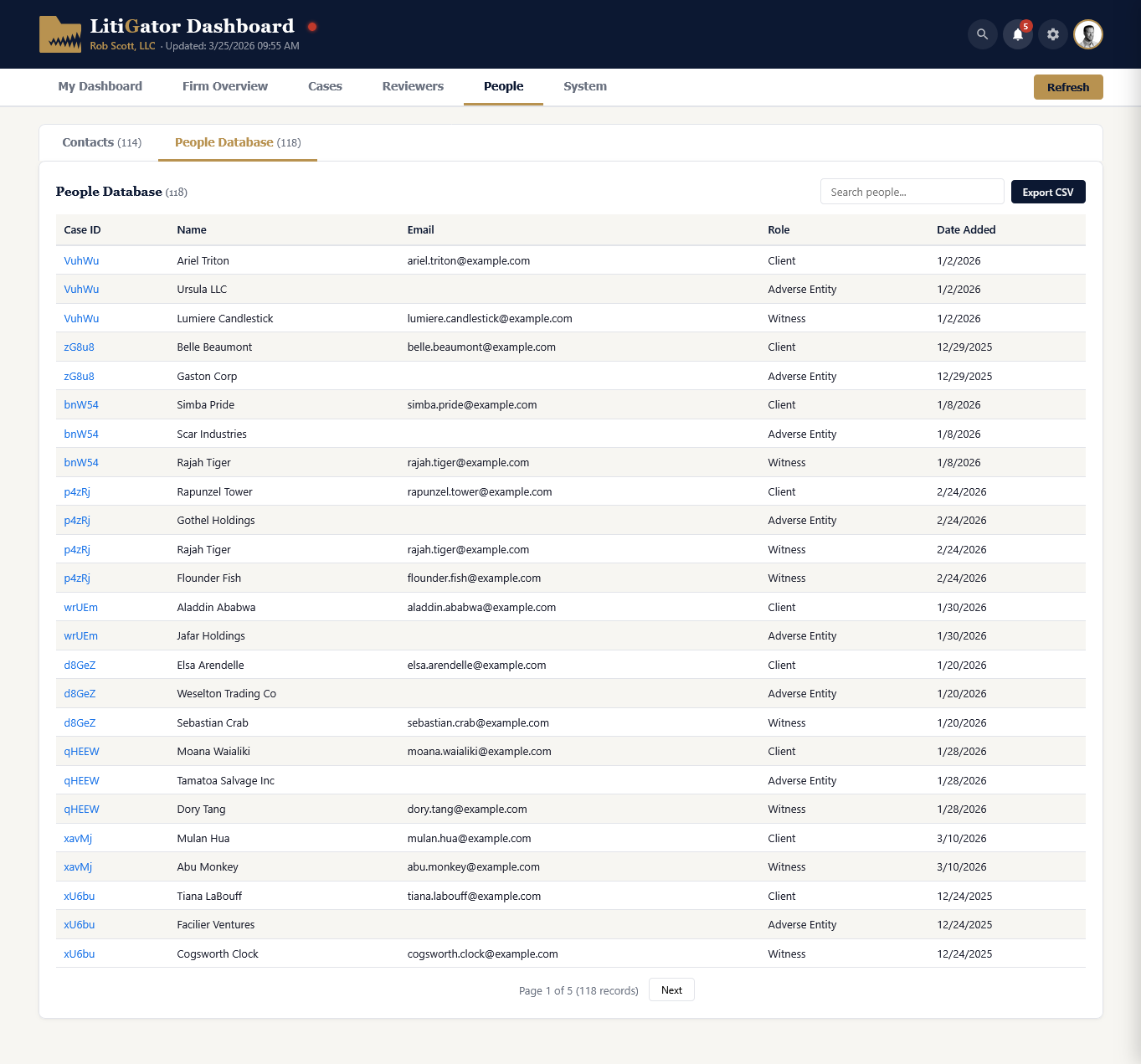Open case xU6bu for Tiana LaBouff
Image resolution: width=1141 pixels, height=1064 pixels.
pos(79,896)
